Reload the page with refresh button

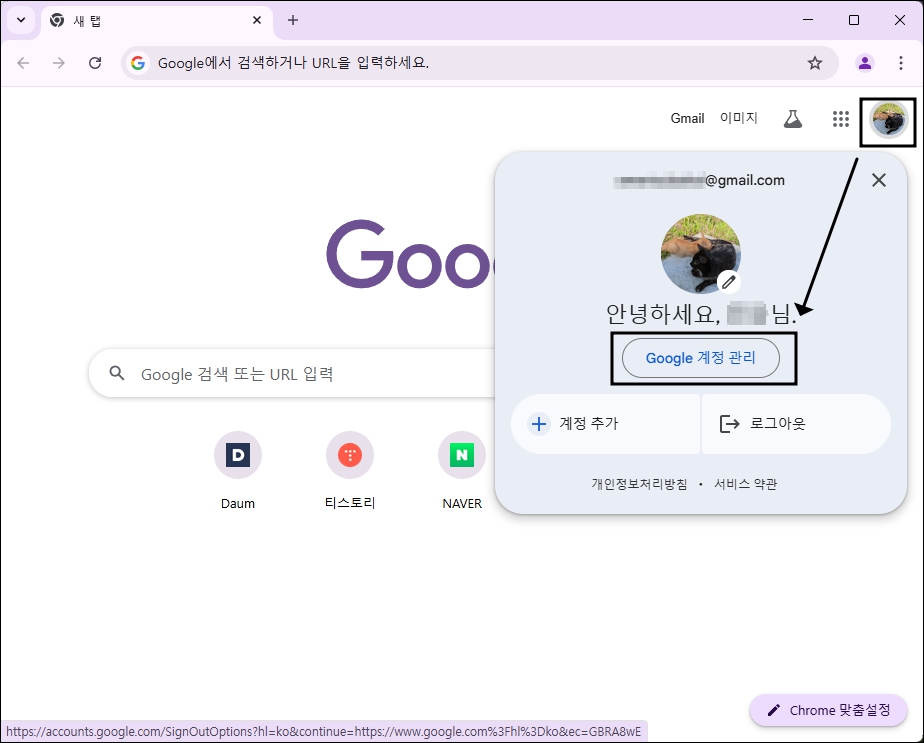(x=95, y=62)
